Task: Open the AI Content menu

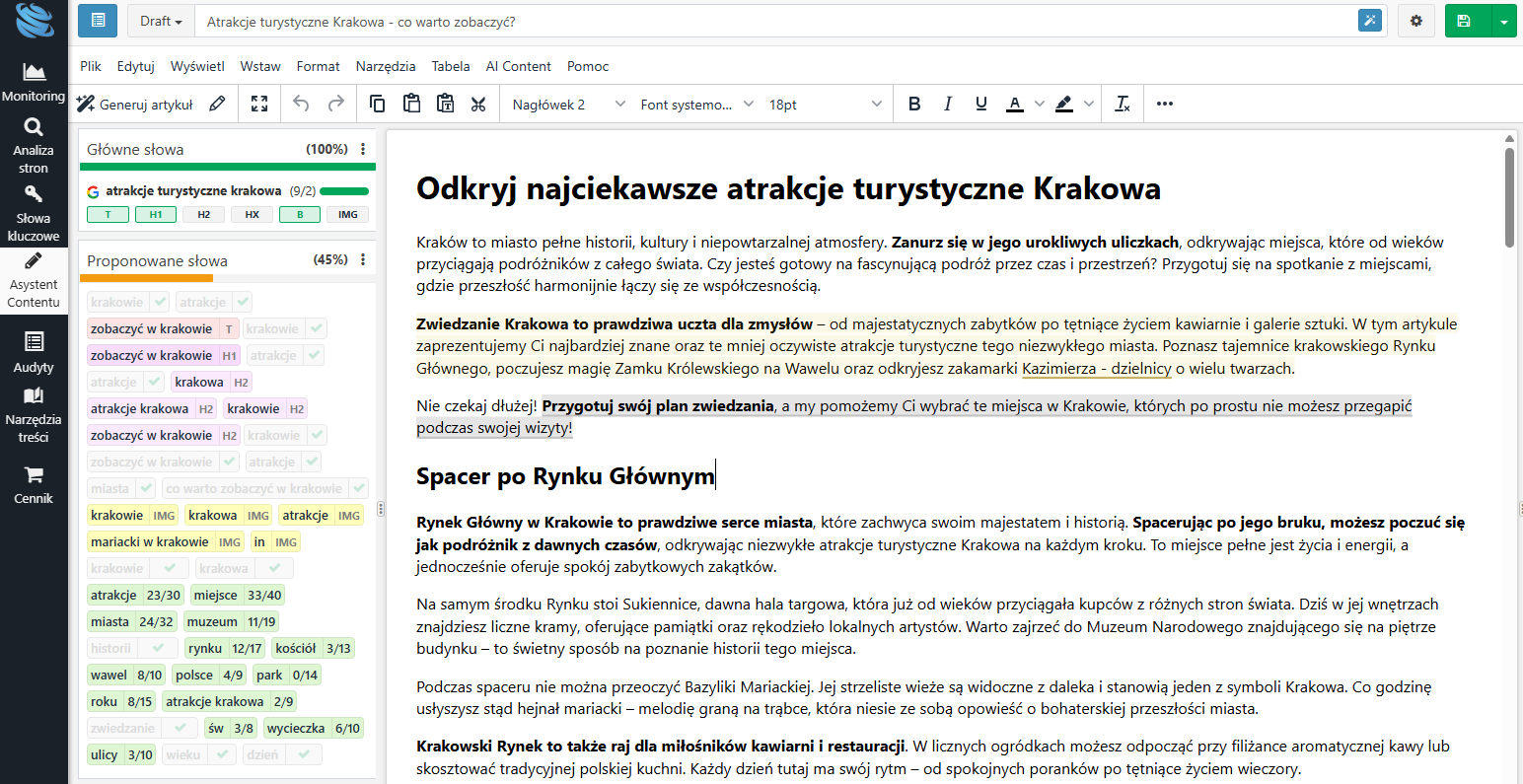Action: pos(518,66)
